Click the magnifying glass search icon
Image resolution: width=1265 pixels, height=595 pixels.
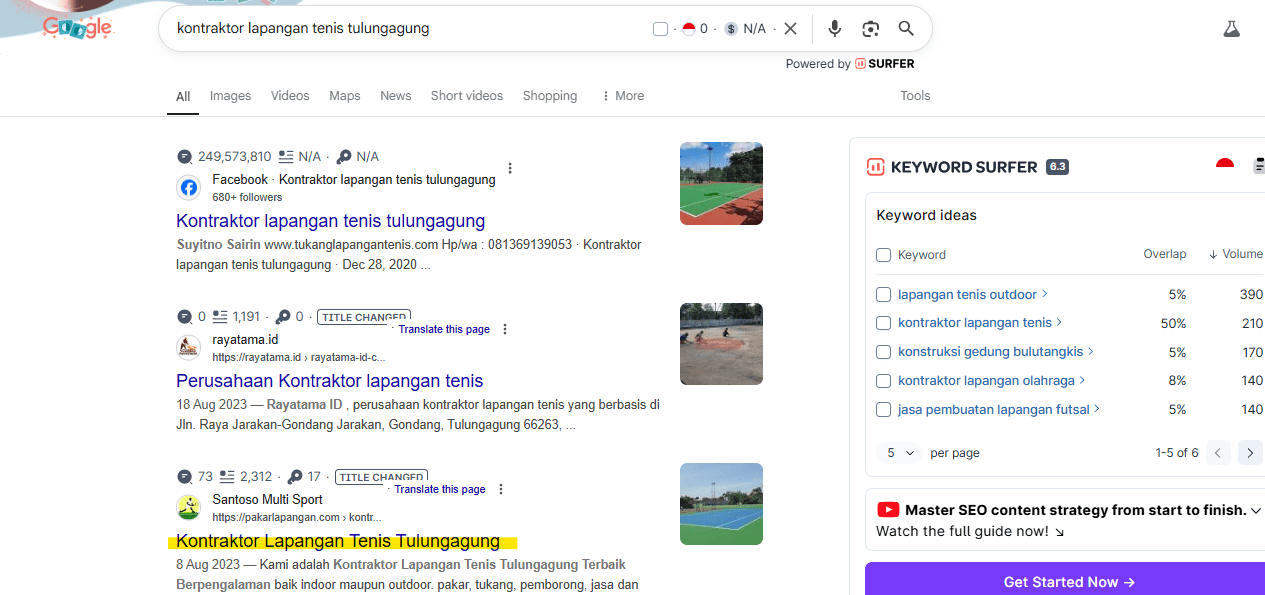[906, 29]
